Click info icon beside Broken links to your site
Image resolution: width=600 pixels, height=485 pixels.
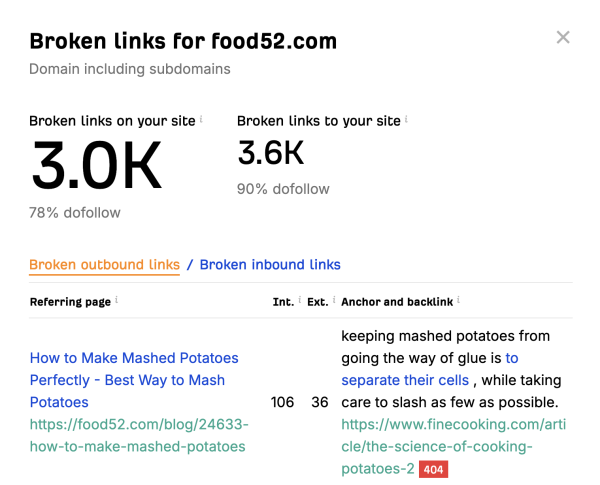(x=407, y=118)
